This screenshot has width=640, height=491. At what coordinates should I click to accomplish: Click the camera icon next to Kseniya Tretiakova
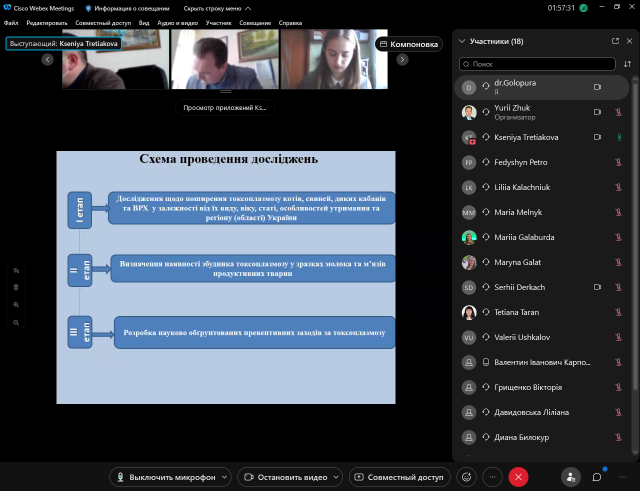point(597,137)
